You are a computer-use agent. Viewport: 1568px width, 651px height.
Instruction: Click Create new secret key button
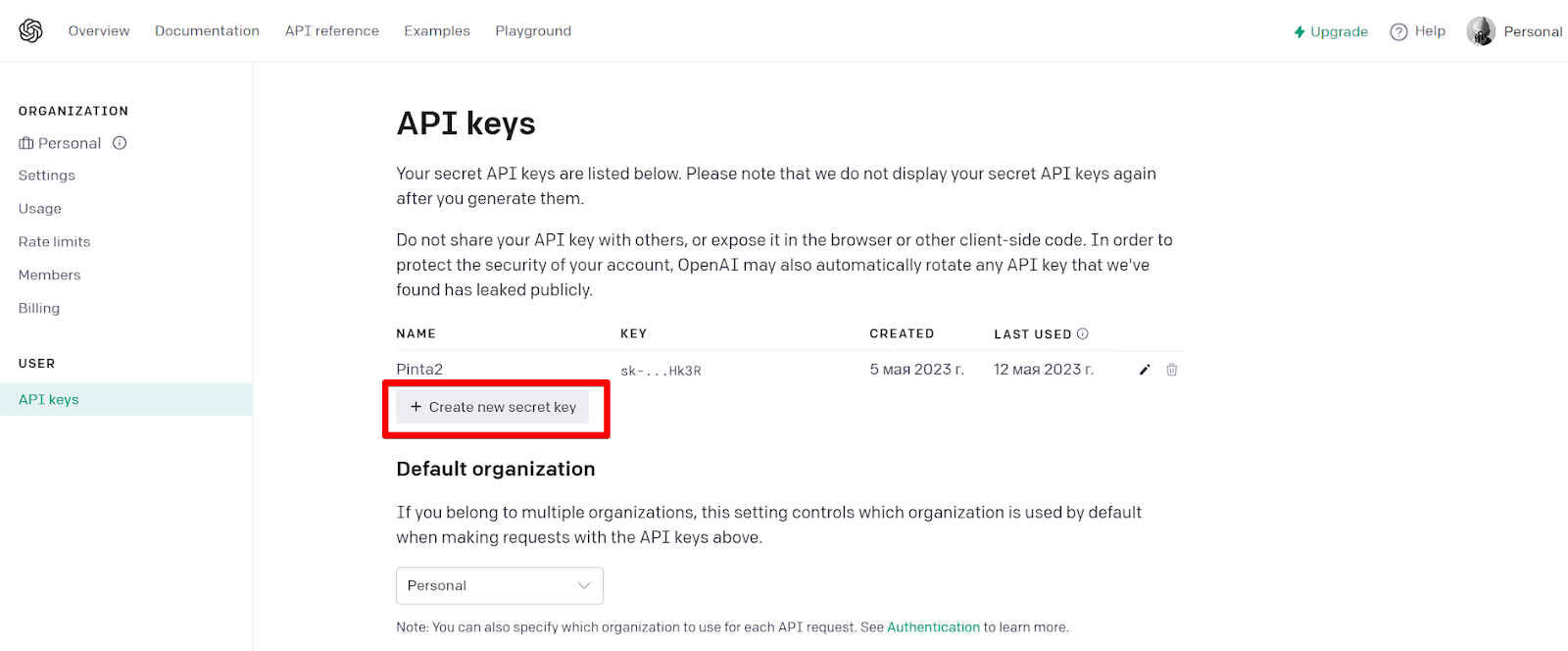click(493, 407)
